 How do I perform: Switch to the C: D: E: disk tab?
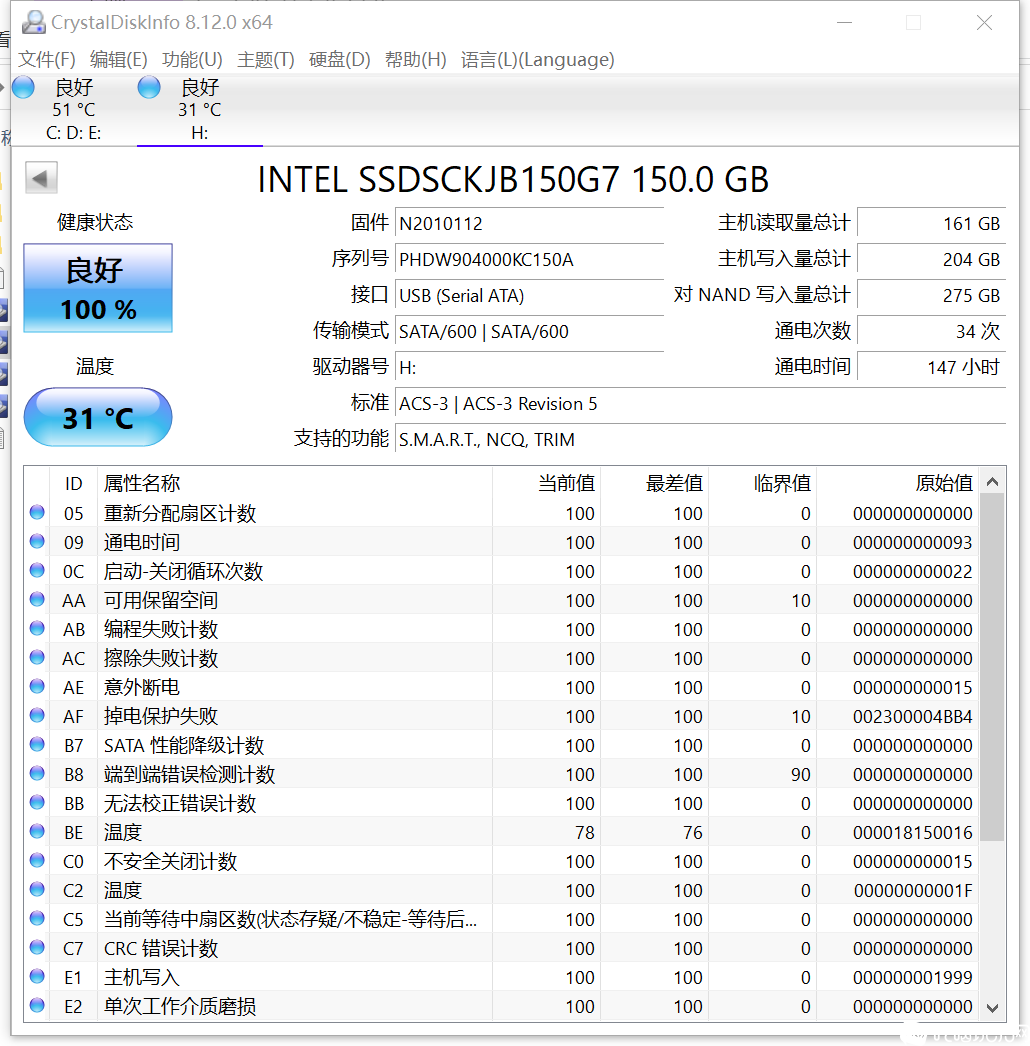pos(73,110)
